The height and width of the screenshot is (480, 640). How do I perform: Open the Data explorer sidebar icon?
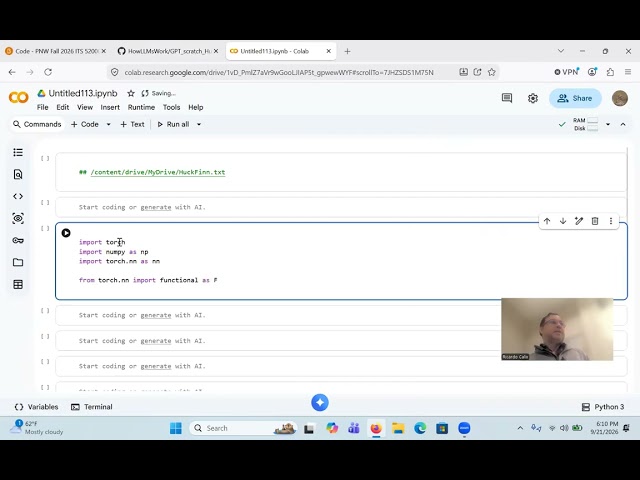pyautogui.click(x=18, y=218)
